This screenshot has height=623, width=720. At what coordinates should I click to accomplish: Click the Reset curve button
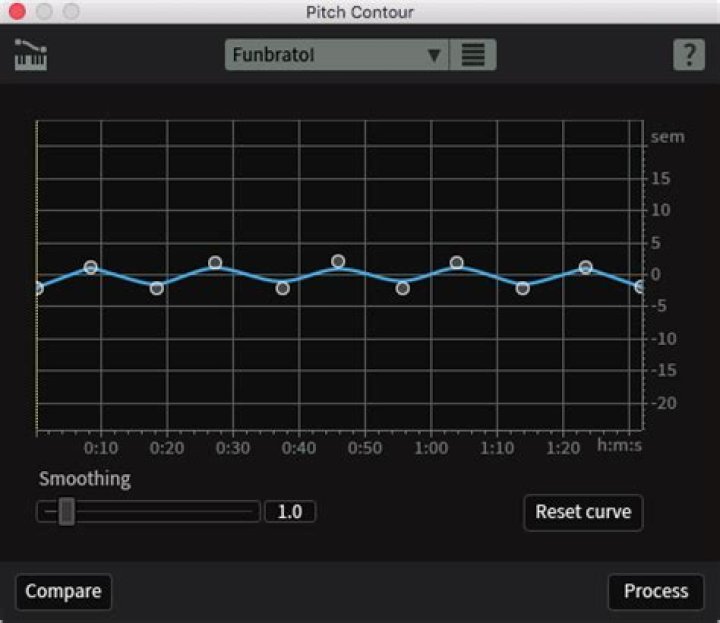coord(583,512)
